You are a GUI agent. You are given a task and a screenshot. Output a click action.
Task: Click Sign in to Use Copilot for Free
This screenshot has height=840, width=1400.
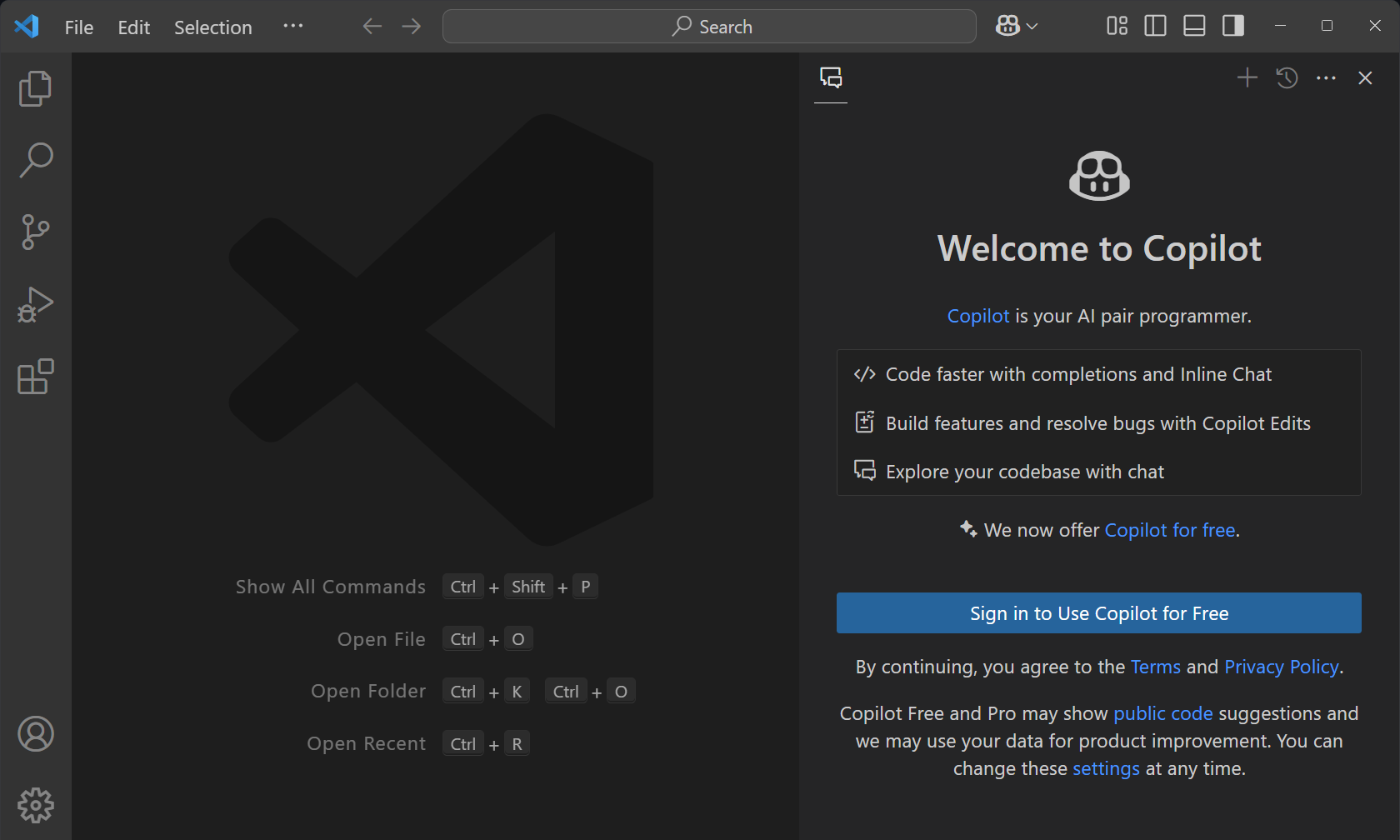pyautogui.click(x=1098, y=612)
